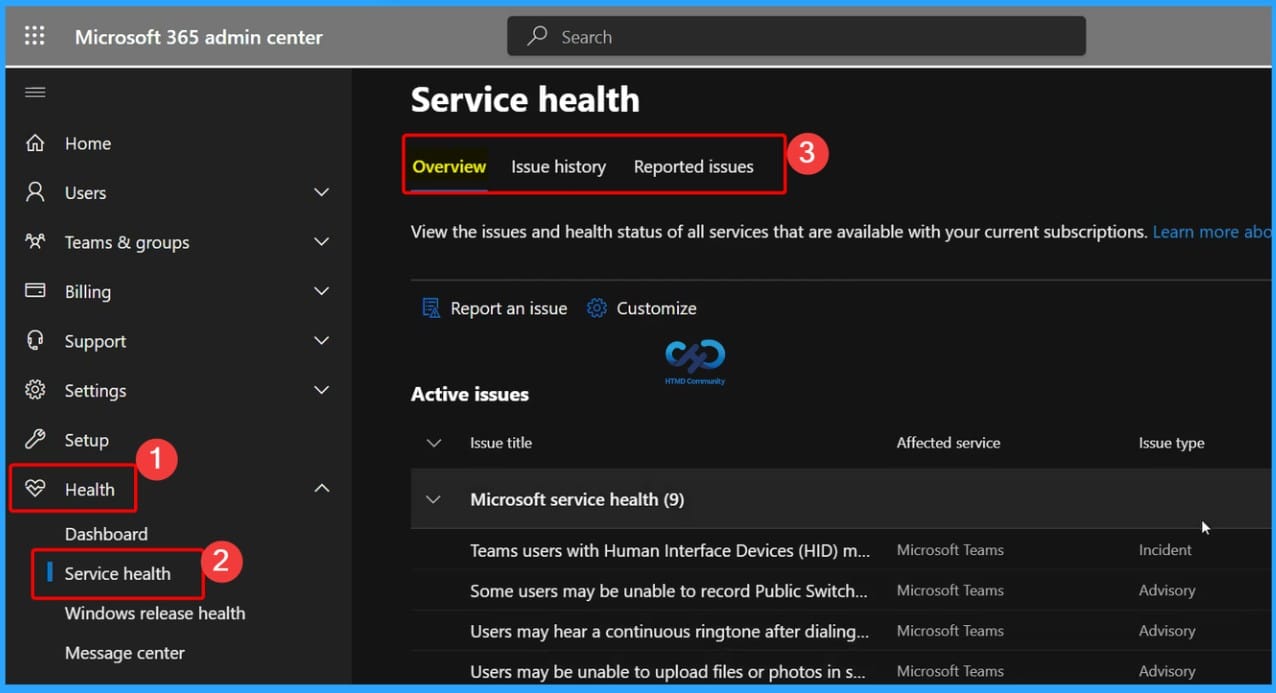Expand the Settings section chevron
The height and width of the screenshot is (693, 1276).
tap(322, 390)
